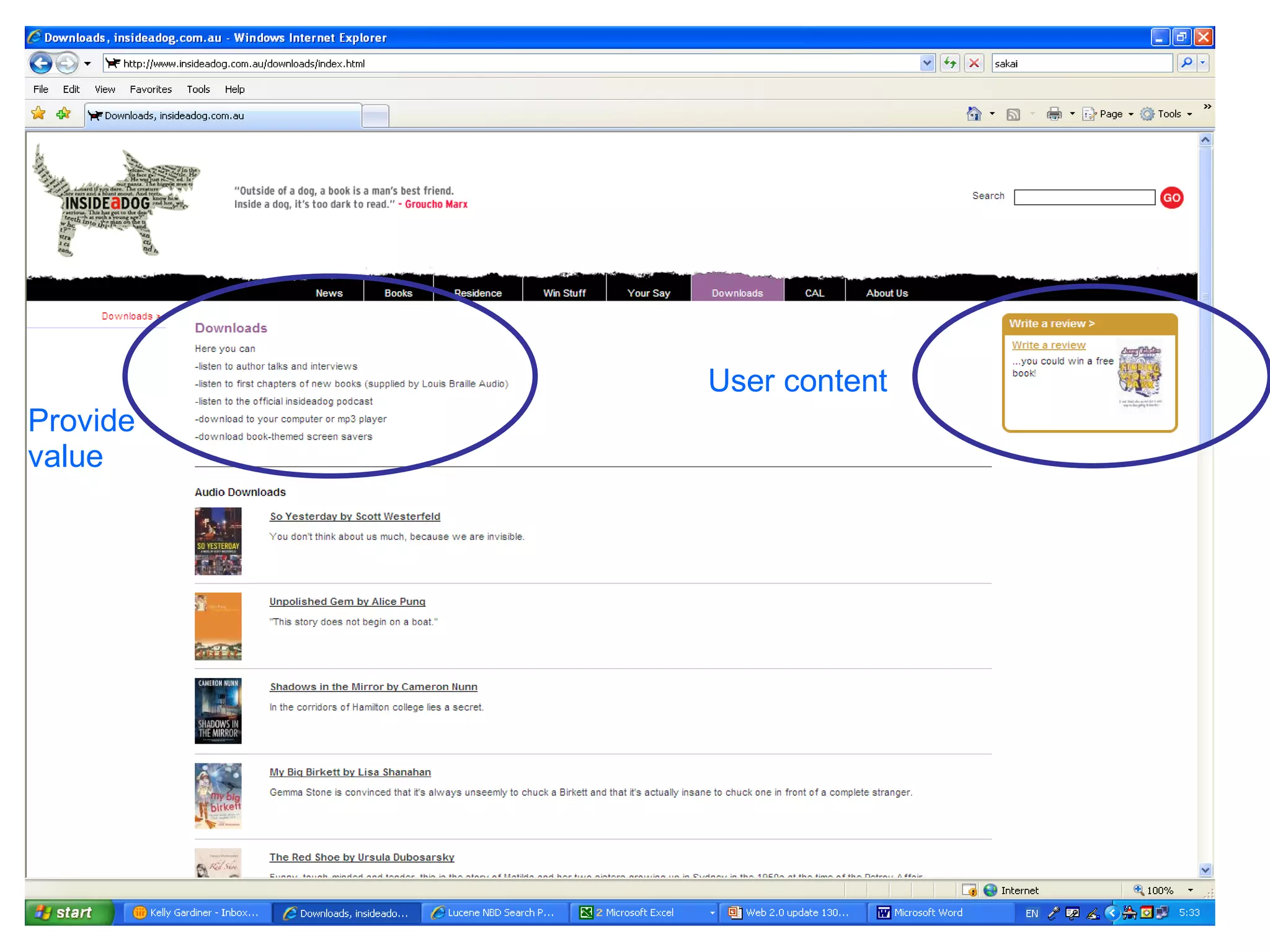The width and height of the screenshot is (1270, 952).
Task: Click the Refresh page icon
Action: pos(949,63)
